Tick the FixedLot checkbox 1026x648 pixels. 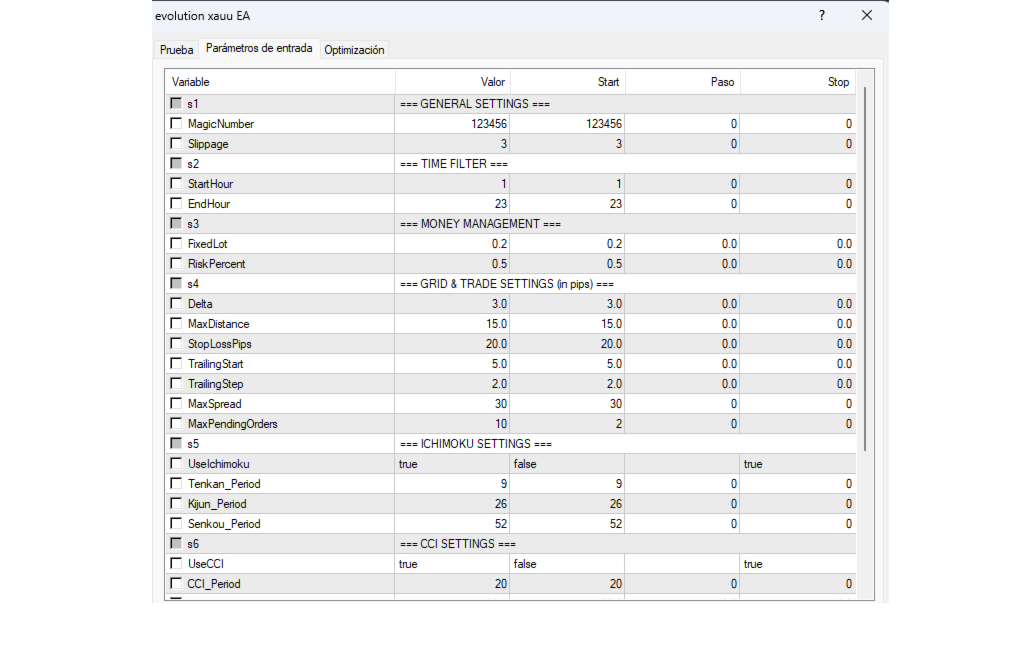click(176, 244)
